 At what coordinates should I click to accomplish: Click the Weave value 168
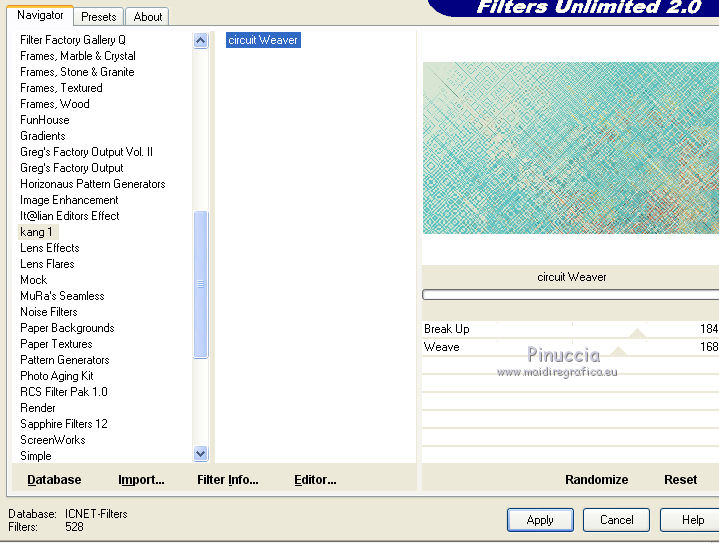tap(709, 347)
